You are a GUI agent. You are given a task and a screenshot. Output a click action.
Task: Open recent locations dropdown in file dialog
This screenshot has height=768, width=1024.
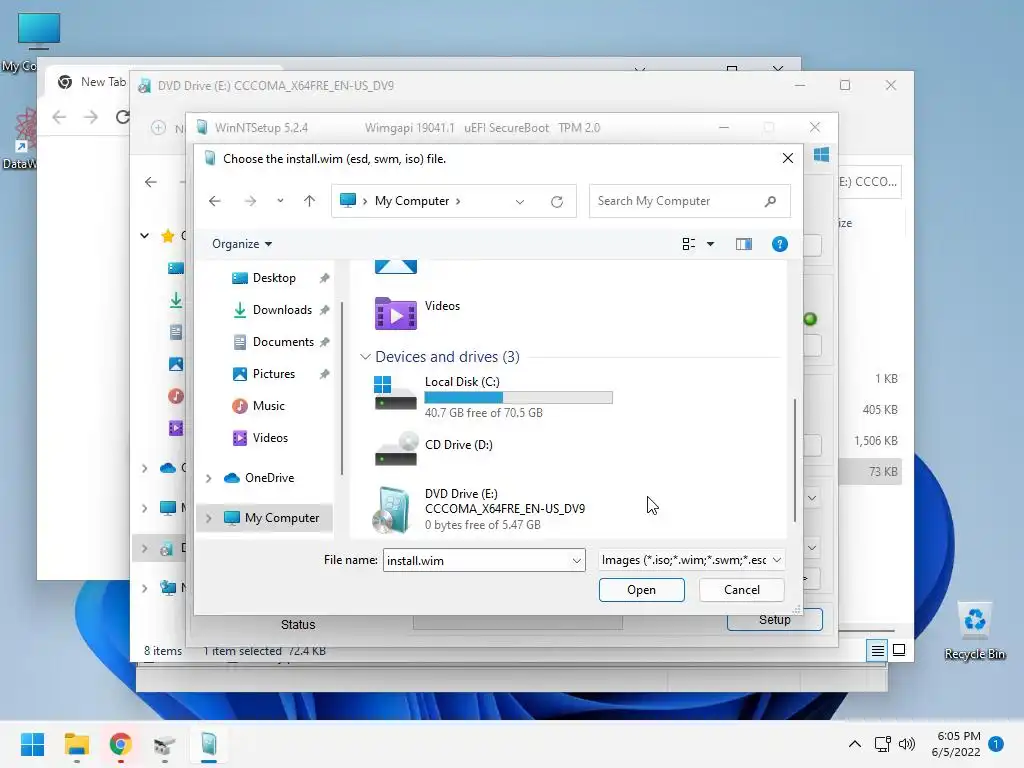(x=280, y=201)
